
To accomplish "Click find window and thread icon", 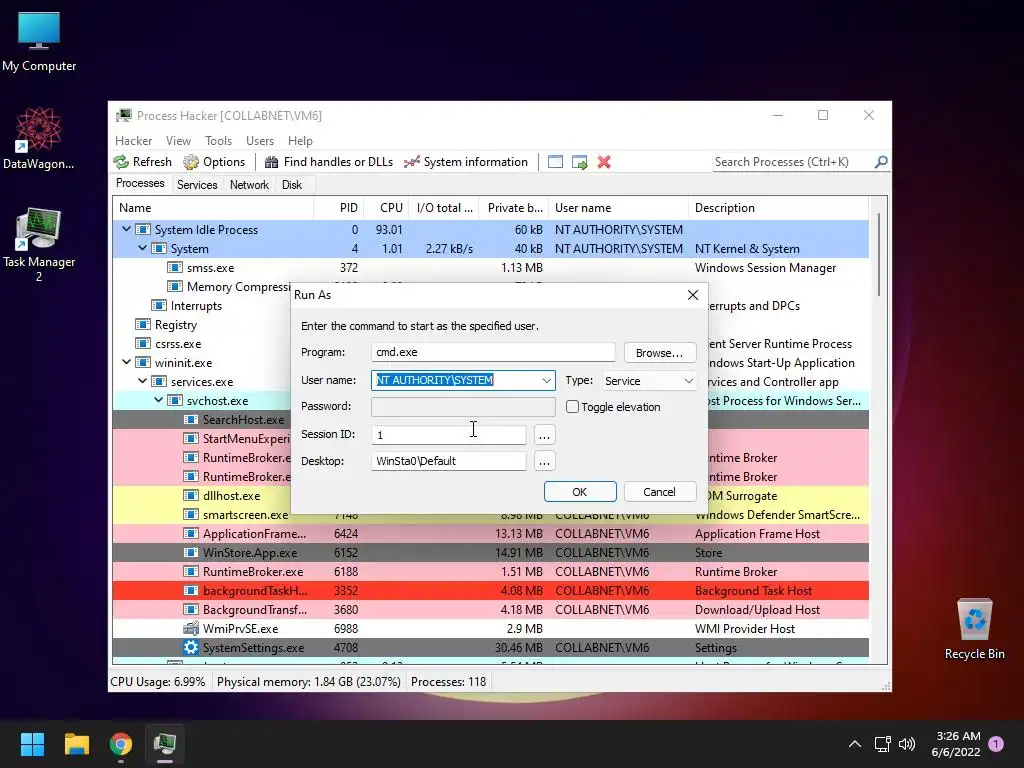I will coord(579,162).
